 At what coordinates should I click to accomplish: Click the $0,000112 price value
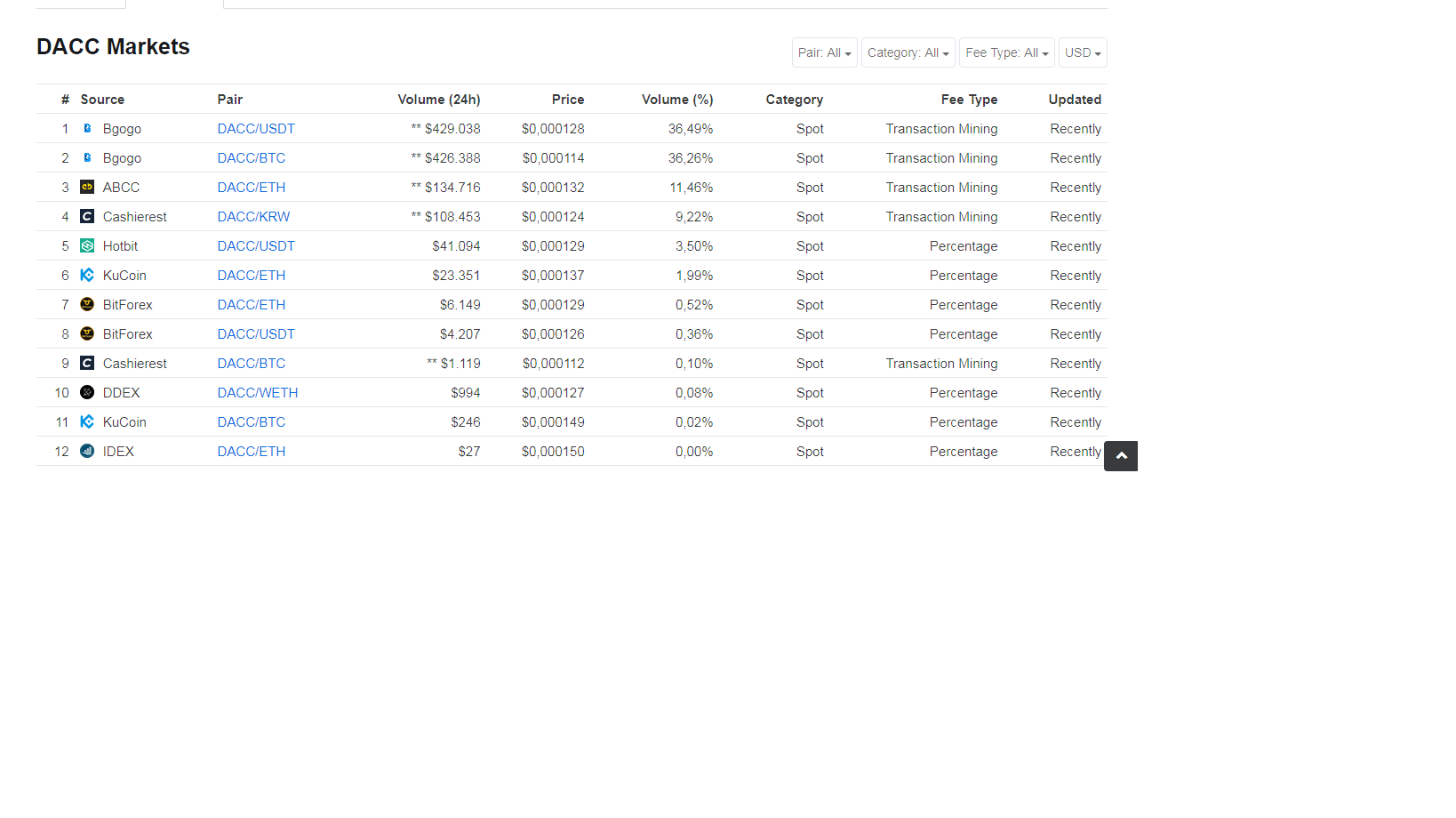pos(553,364)
